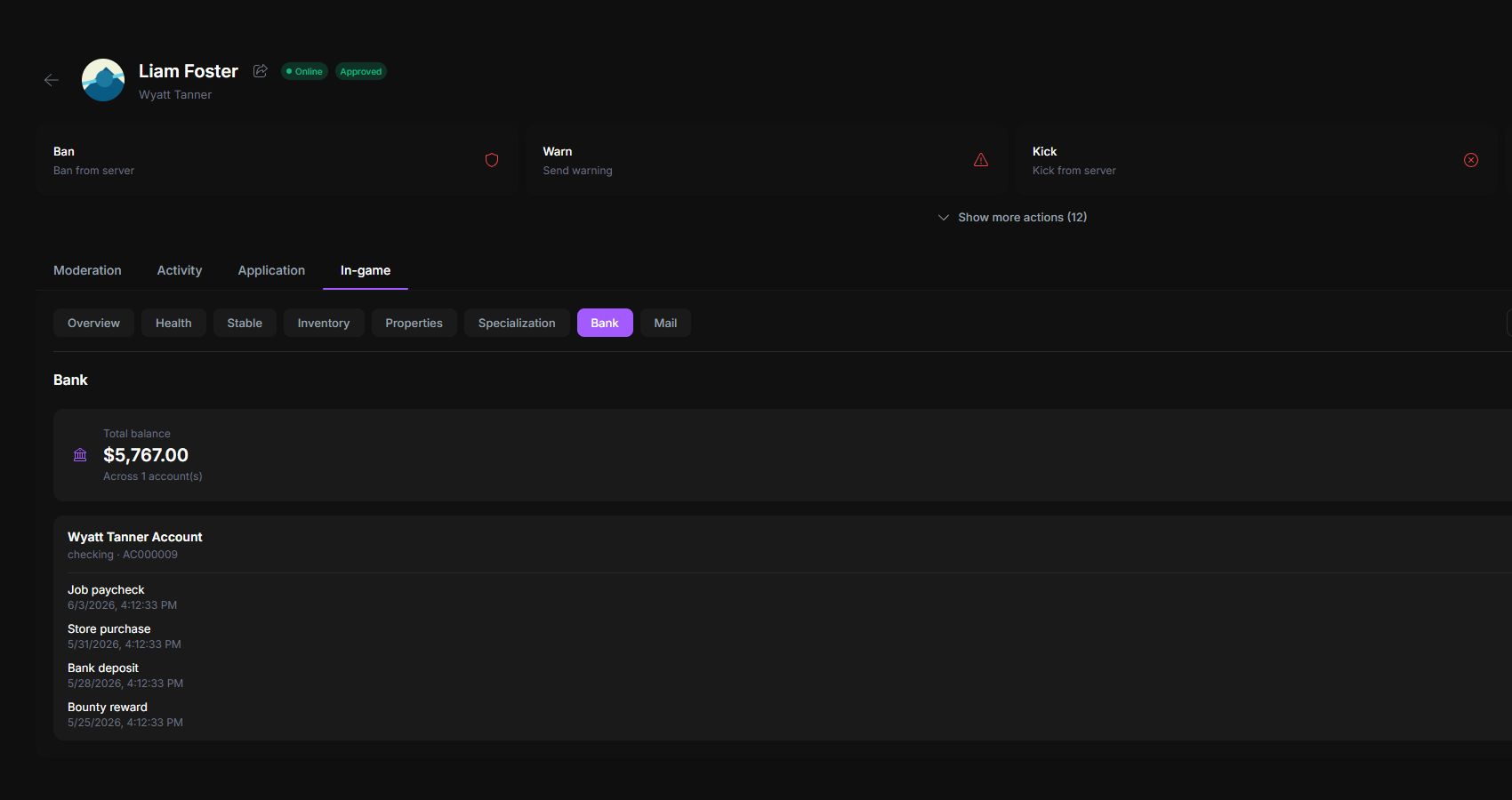1512x800 pixels.
Task: Click the circled X icon on Kick card
Action: click(x=1471, y=160)
